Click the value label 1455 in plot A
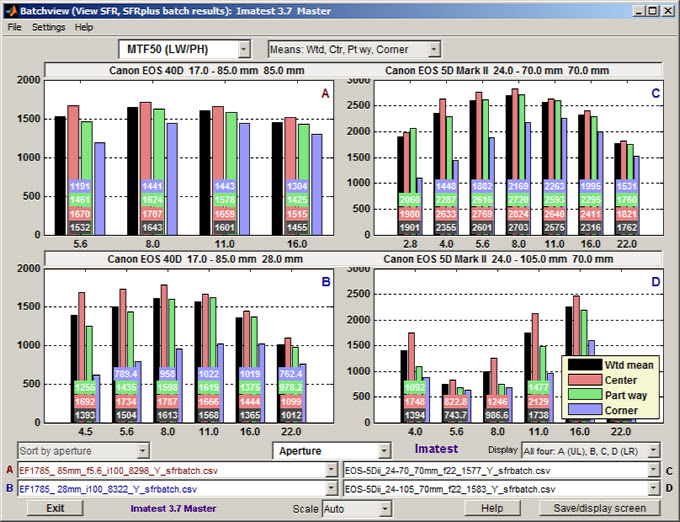Image resolution: width=680 pixels, height=522 pixels. point(297,228)
